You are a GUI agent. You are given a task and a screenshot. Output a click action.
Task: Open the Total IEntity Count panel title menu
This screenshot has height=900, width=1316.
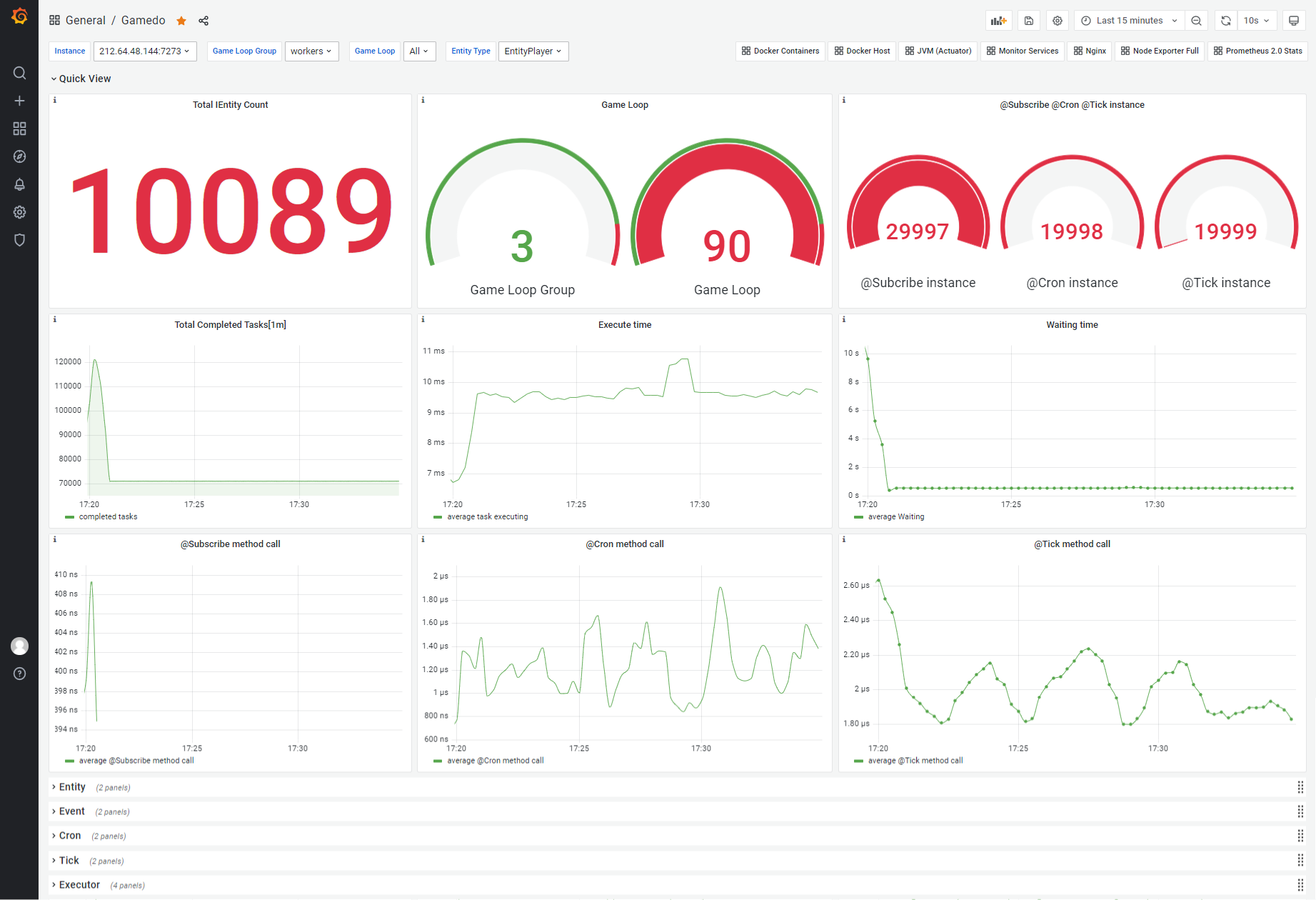point(230,105)
